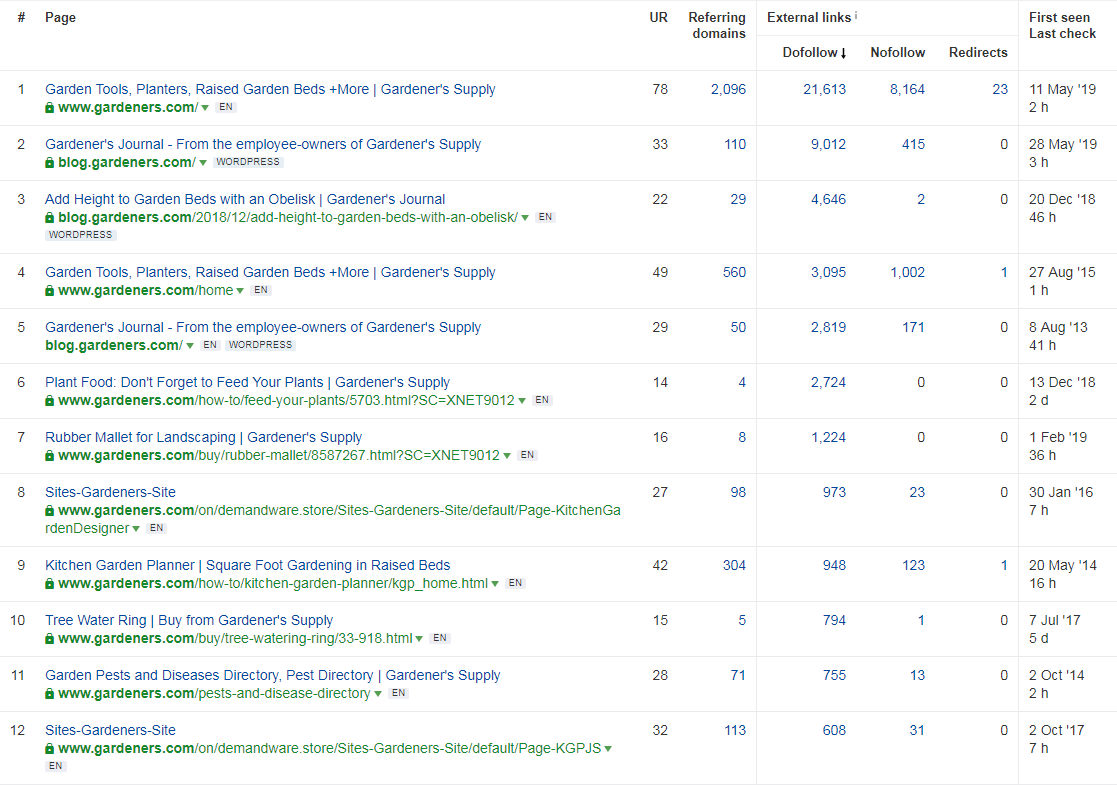Click referring domains value 113

click(x=734, y=730)
